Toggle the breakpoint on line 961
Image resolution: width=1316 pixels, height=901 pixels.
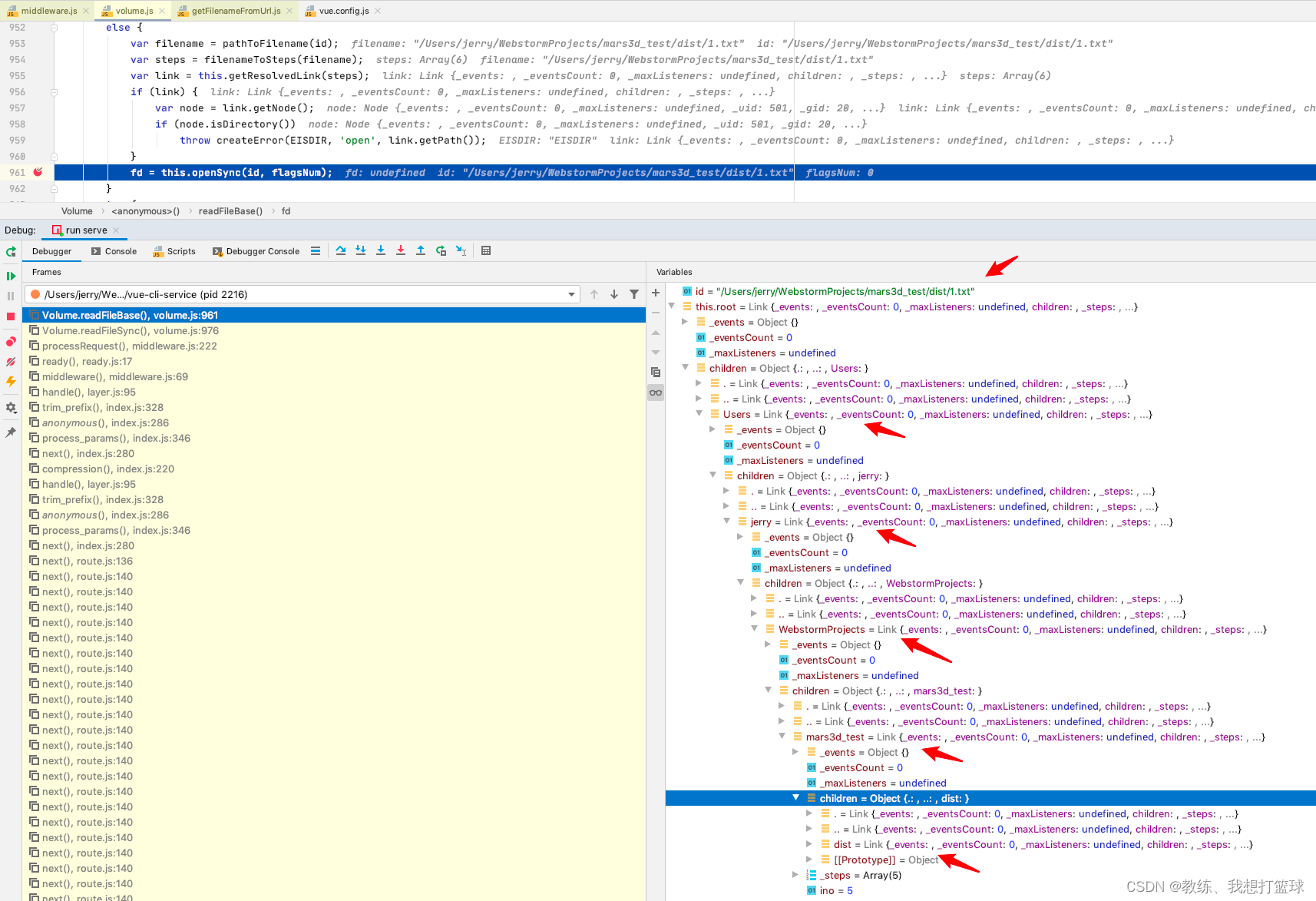tap(38, 172)
